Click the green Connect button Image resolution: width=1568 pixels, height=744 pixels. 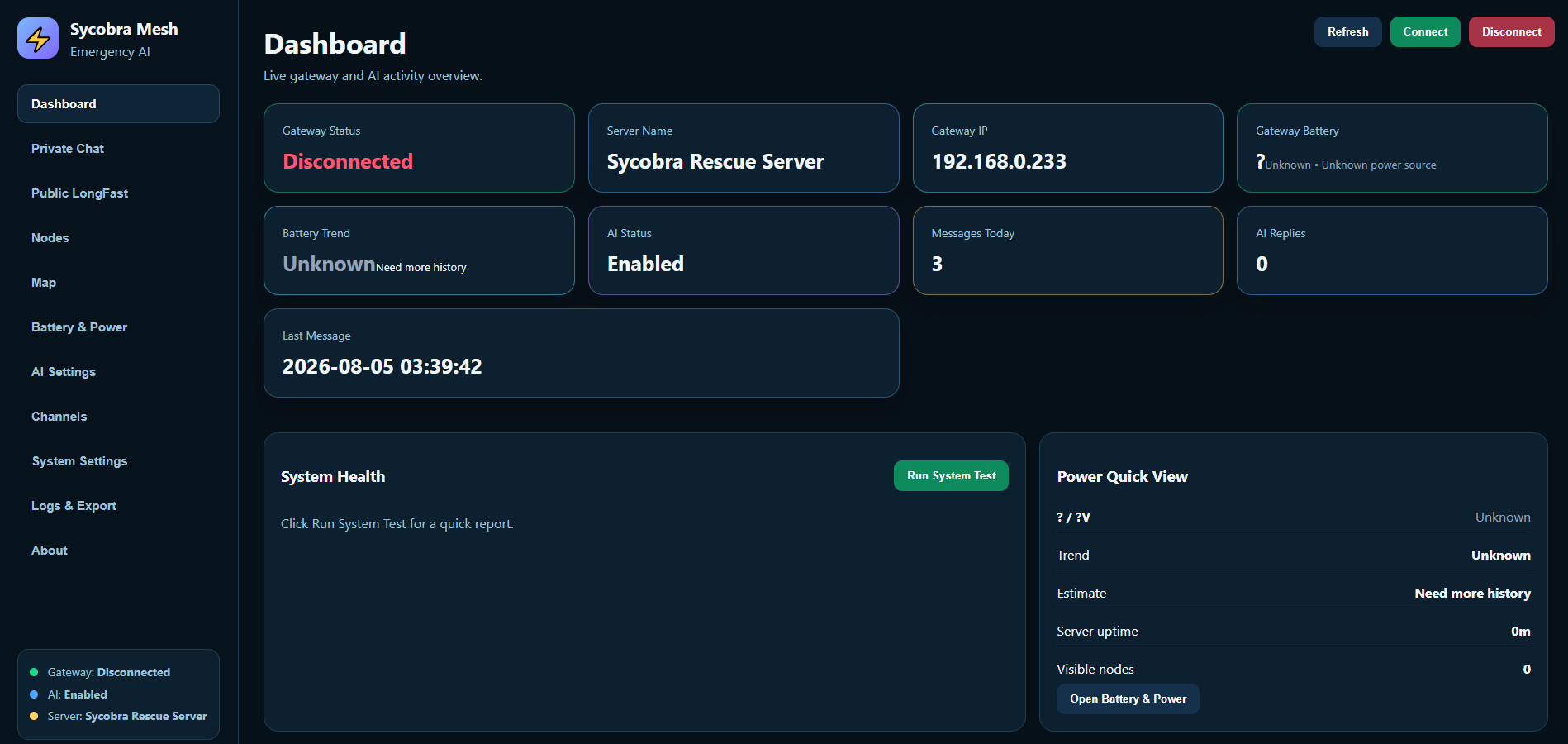(1425, 31)
